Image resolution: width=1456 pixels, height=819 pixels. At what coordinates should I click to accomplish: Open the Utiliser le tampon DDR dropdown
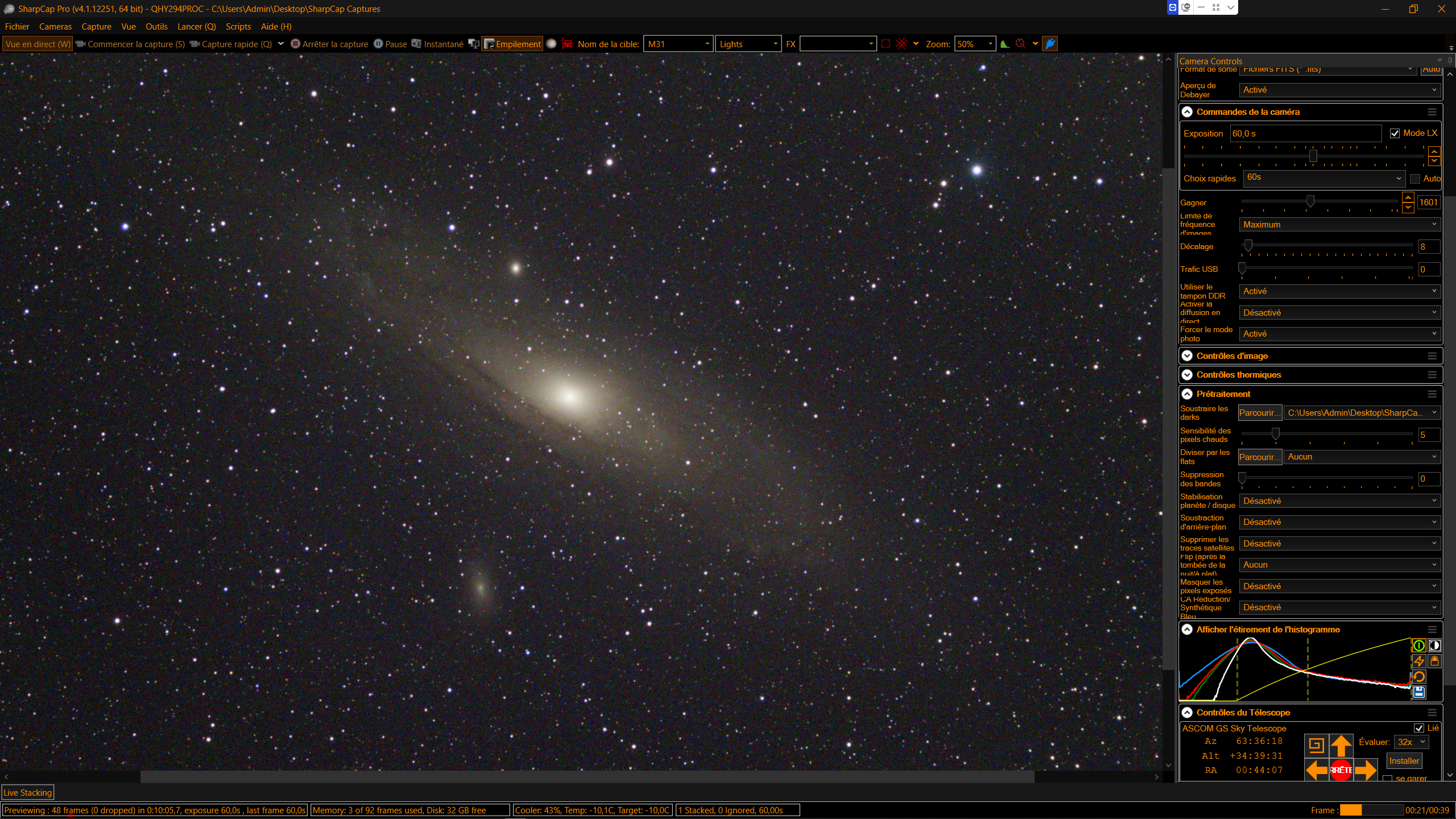pos(1339,291)
